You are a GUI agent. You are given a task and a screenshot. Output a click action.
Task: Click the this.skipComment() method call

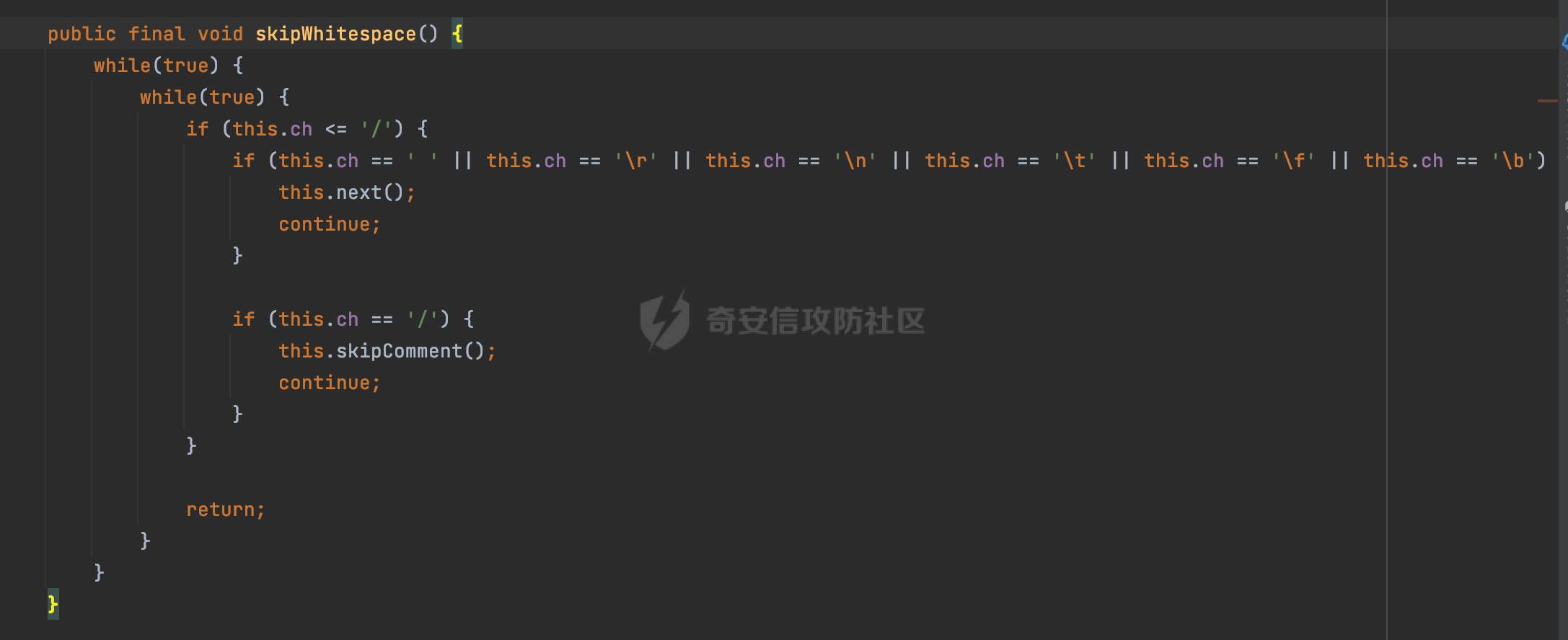point(387,351)
